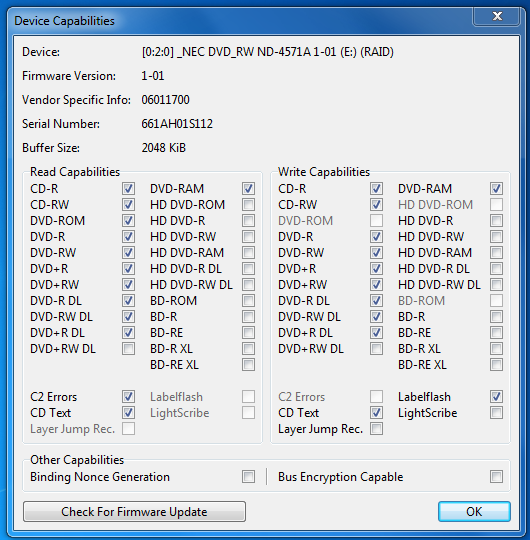This screenshot has width=530, height=540.
Task: Toggle DVD-RW checkbox under Write Capabilities
Action: [376, 253]
